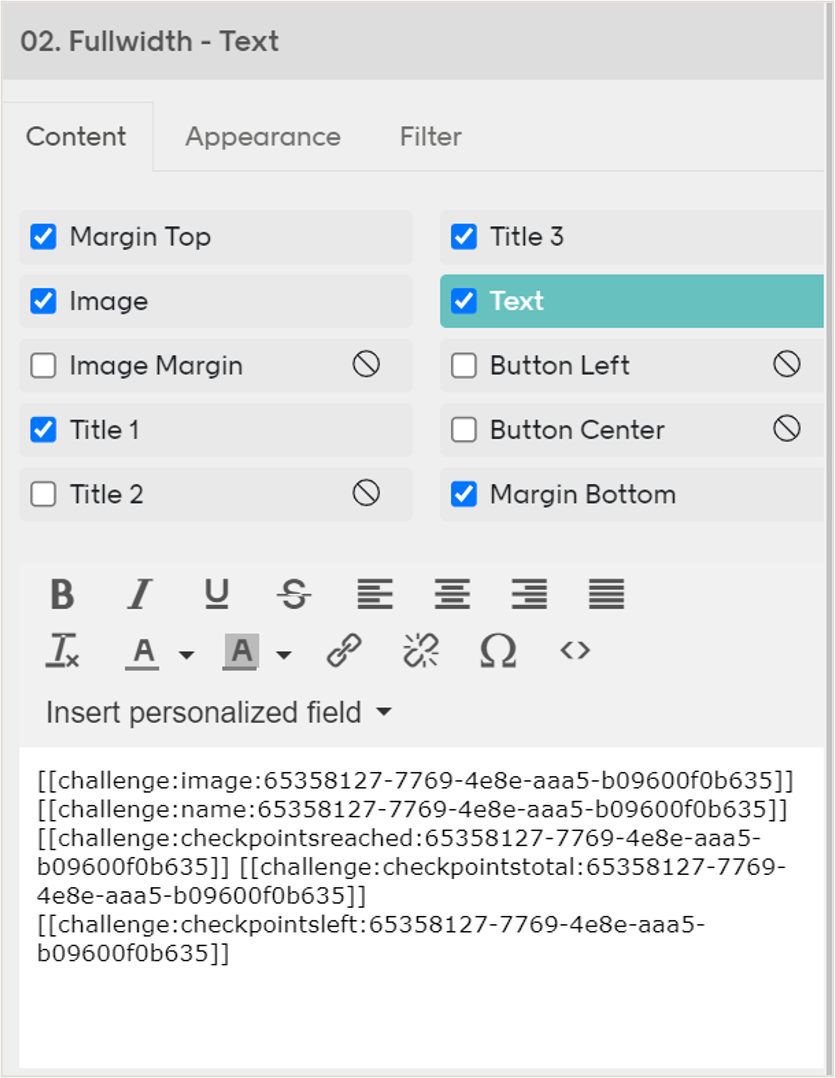Apply Italic formatting to text
The width and height of the screenshot is (835, 1078).
point(139,594)
